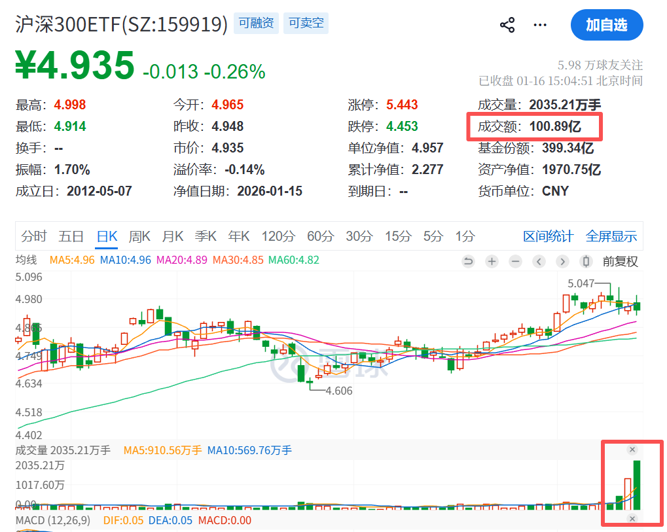Click the share icon near the title
This screenshot has height=532, width=667.
[x=507, y=25]
